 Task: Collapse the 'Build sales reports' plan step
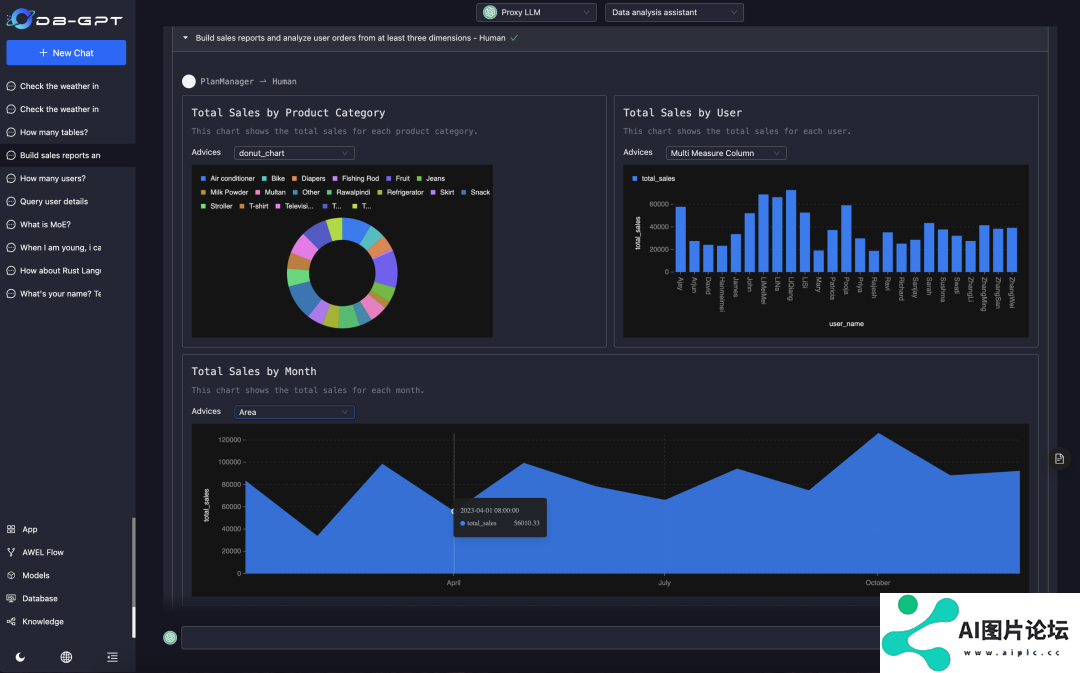[x=185, y=38]
